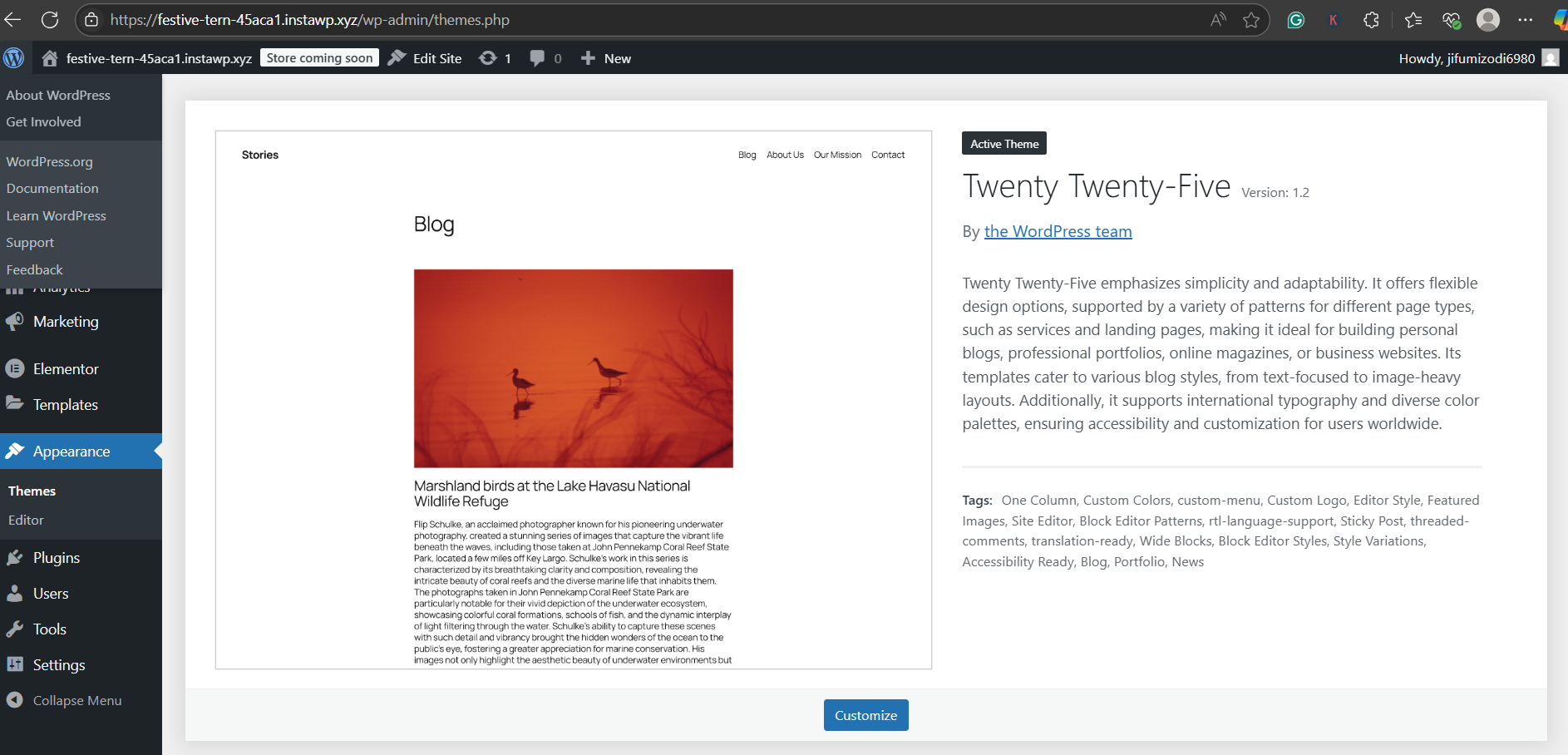The image size is (1568, 755).
Task: Open the New content menu
Action: [606, 58]
